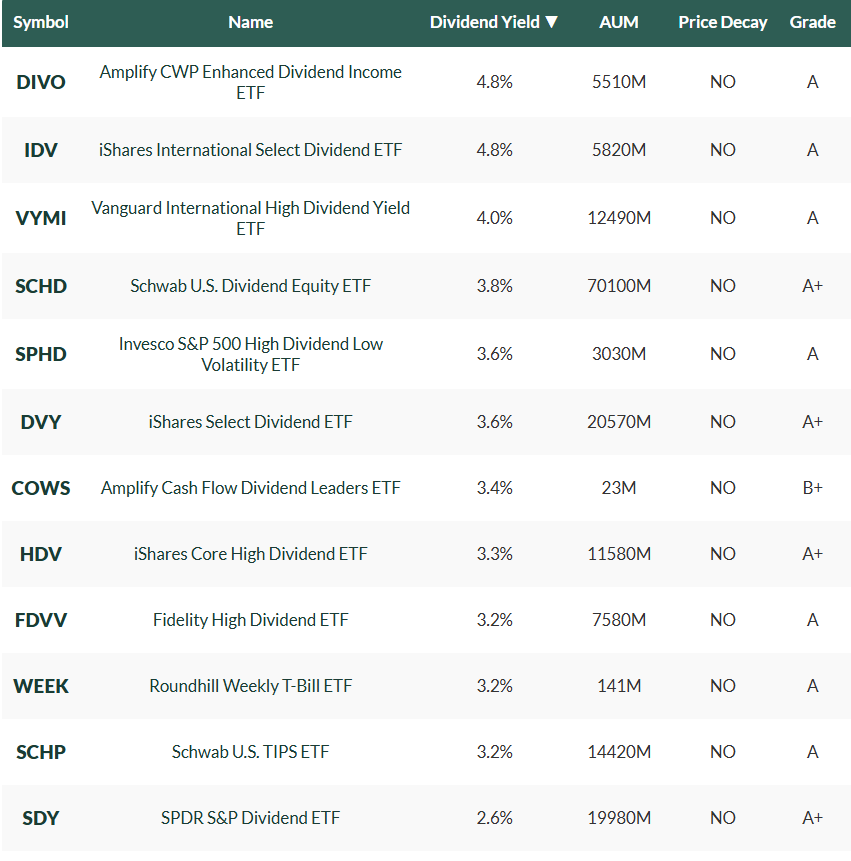Select iShares International Select Dividend ETF name

pos(250,150)
